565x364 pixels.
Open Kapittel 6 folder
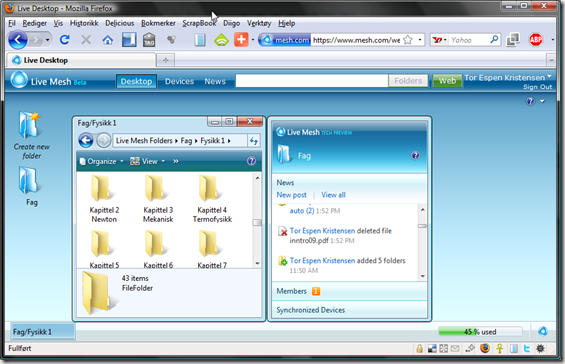pyautogui.click(x=158, y=249)
